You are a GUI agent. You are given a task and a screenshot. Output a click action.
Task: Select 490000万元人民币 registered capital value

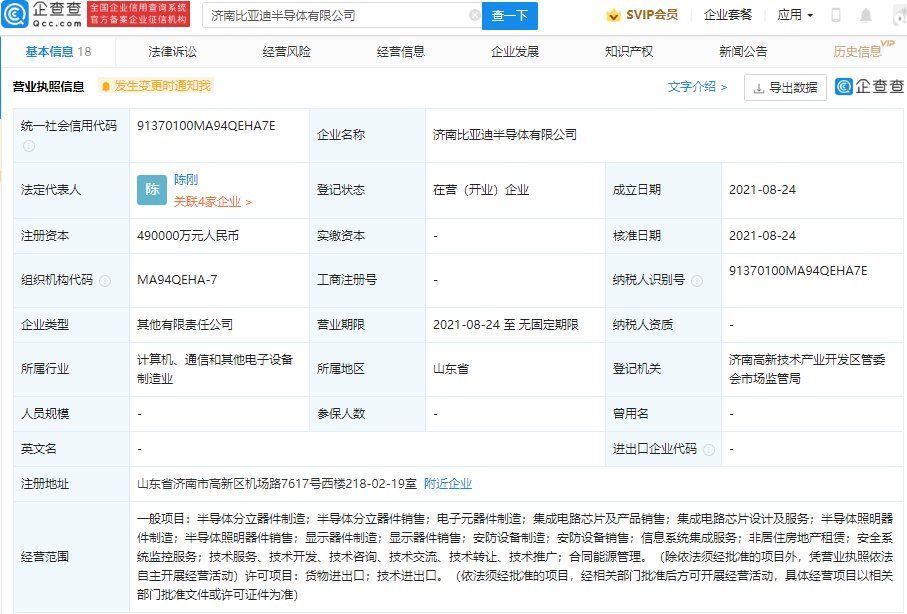click(187, 236)
